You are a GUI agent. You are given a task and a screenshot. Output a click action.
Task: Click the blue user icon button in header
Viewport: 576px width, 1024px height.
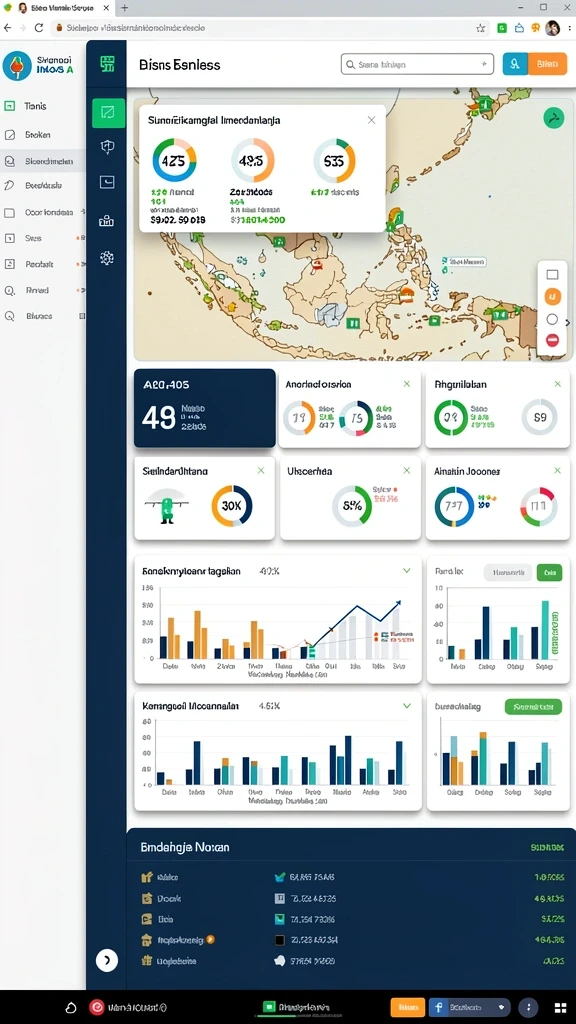point(515,64)
